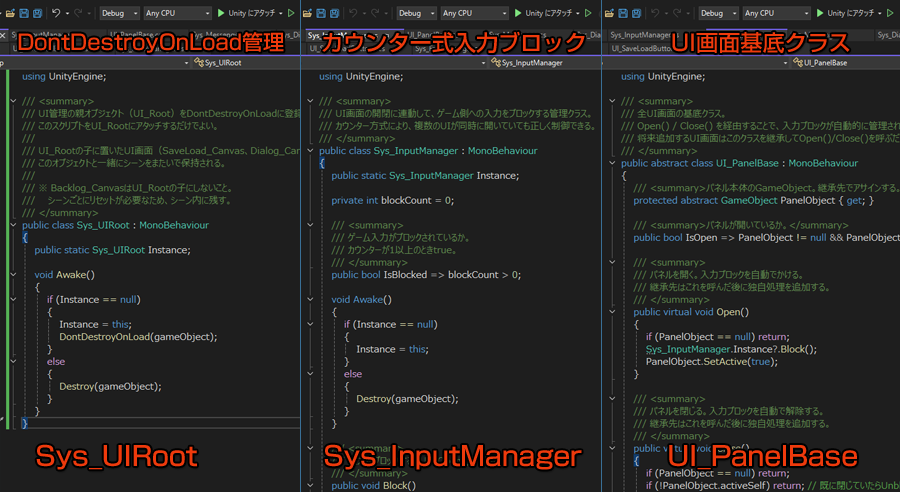Screen dimensions: 900x492
Task: Click Save icon in the Sys_UIRoot window toolbar
Action: tap(22, 13)
